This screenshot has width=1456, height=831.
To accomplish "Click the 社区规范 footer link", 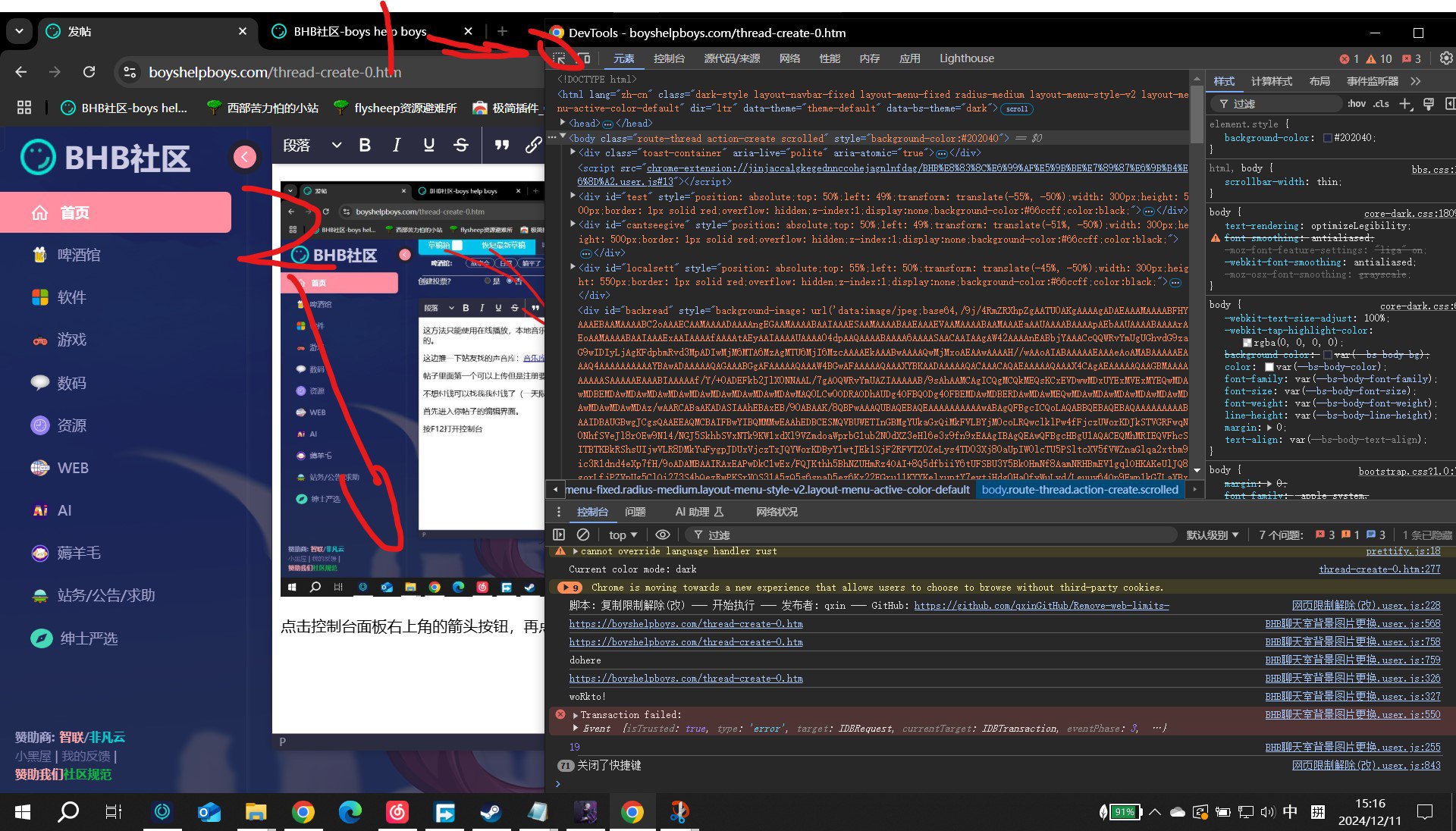I will pyautogui.click(x=87, y=774).
